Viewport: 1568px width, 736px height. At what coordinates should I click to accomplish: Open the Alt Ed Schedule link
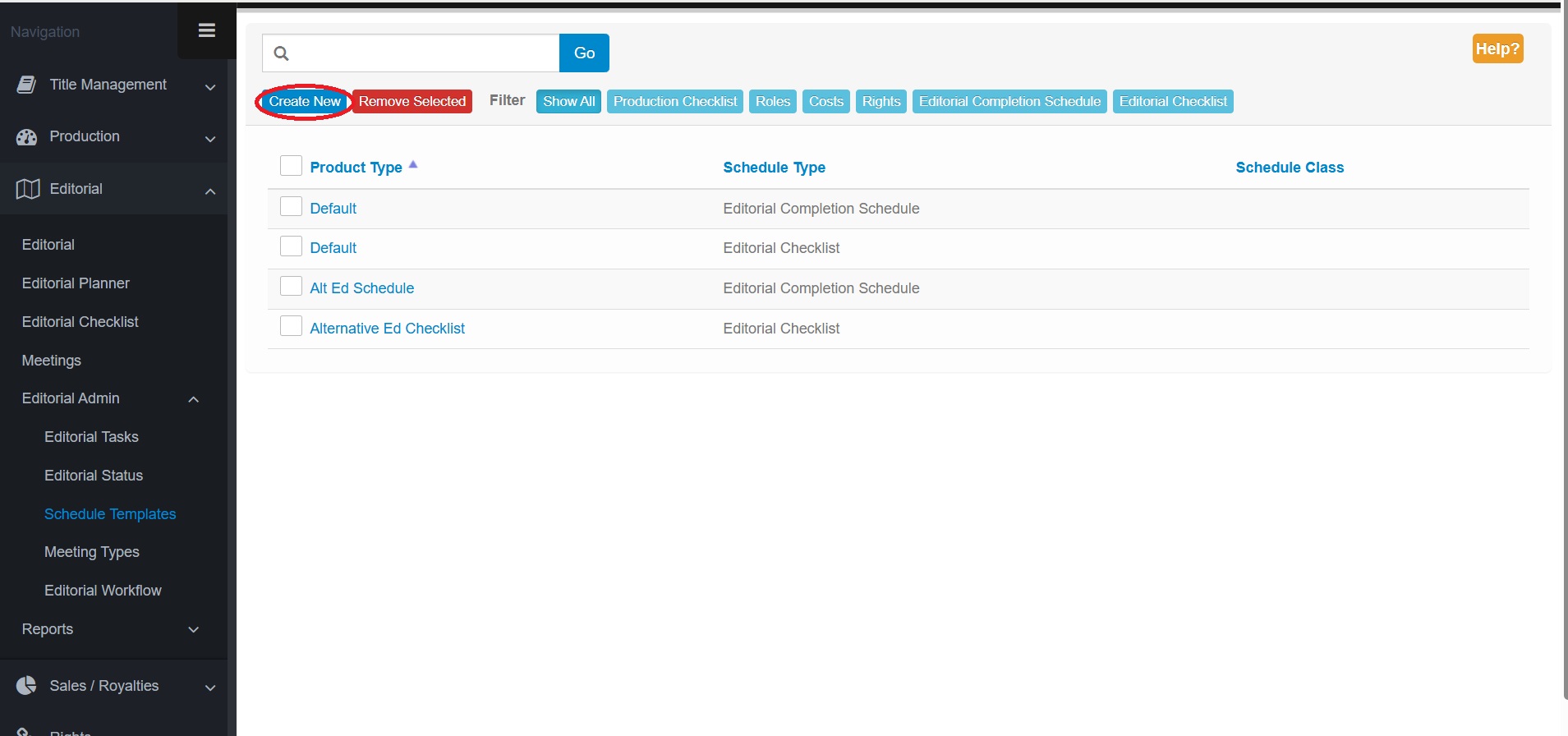(x=361, y=288)
